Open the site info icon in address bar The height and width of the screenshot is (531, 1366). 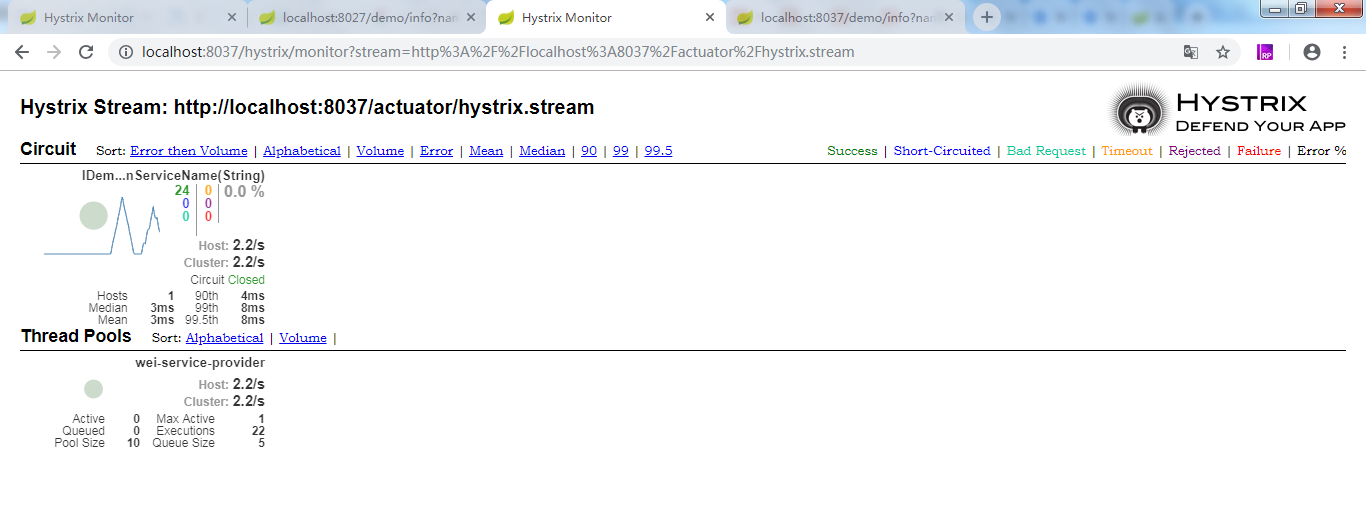tap(126, 52)
